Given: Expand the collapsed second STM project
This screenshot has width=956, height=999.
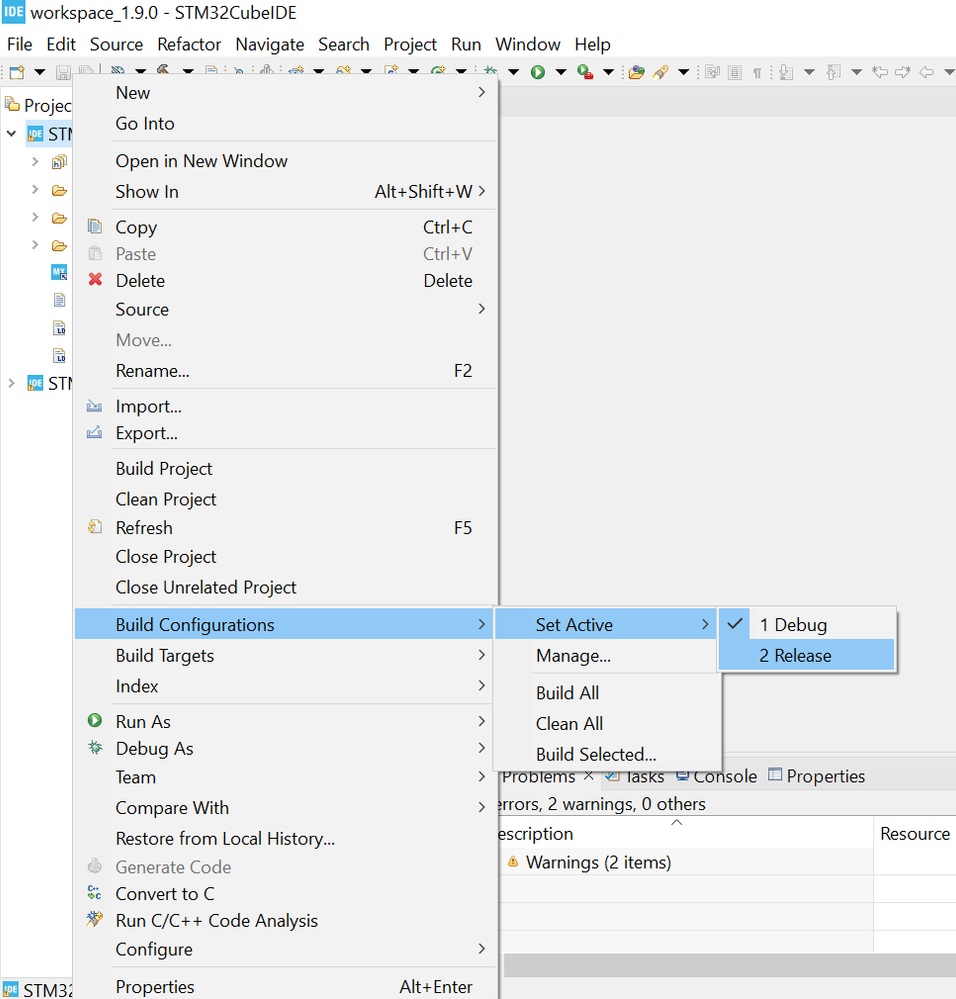Looking at the screenshot, I should [x=11, y=383].
